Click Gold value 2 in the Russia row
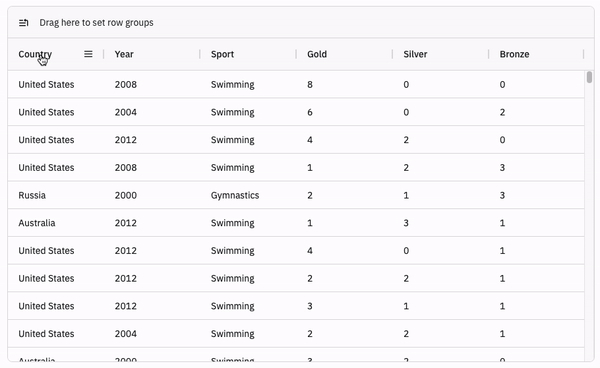 pos(310,195)
